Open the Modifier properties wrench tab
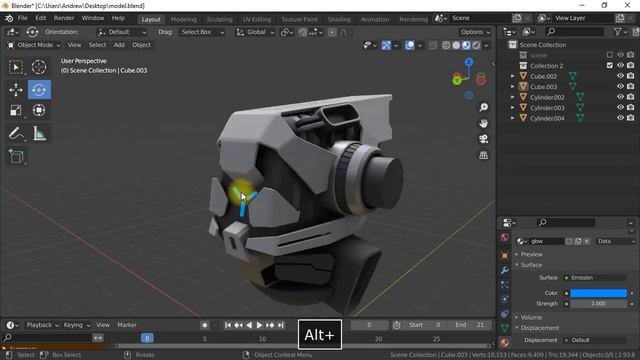Viewport: 640px width, 360px height. pos(504,270)
